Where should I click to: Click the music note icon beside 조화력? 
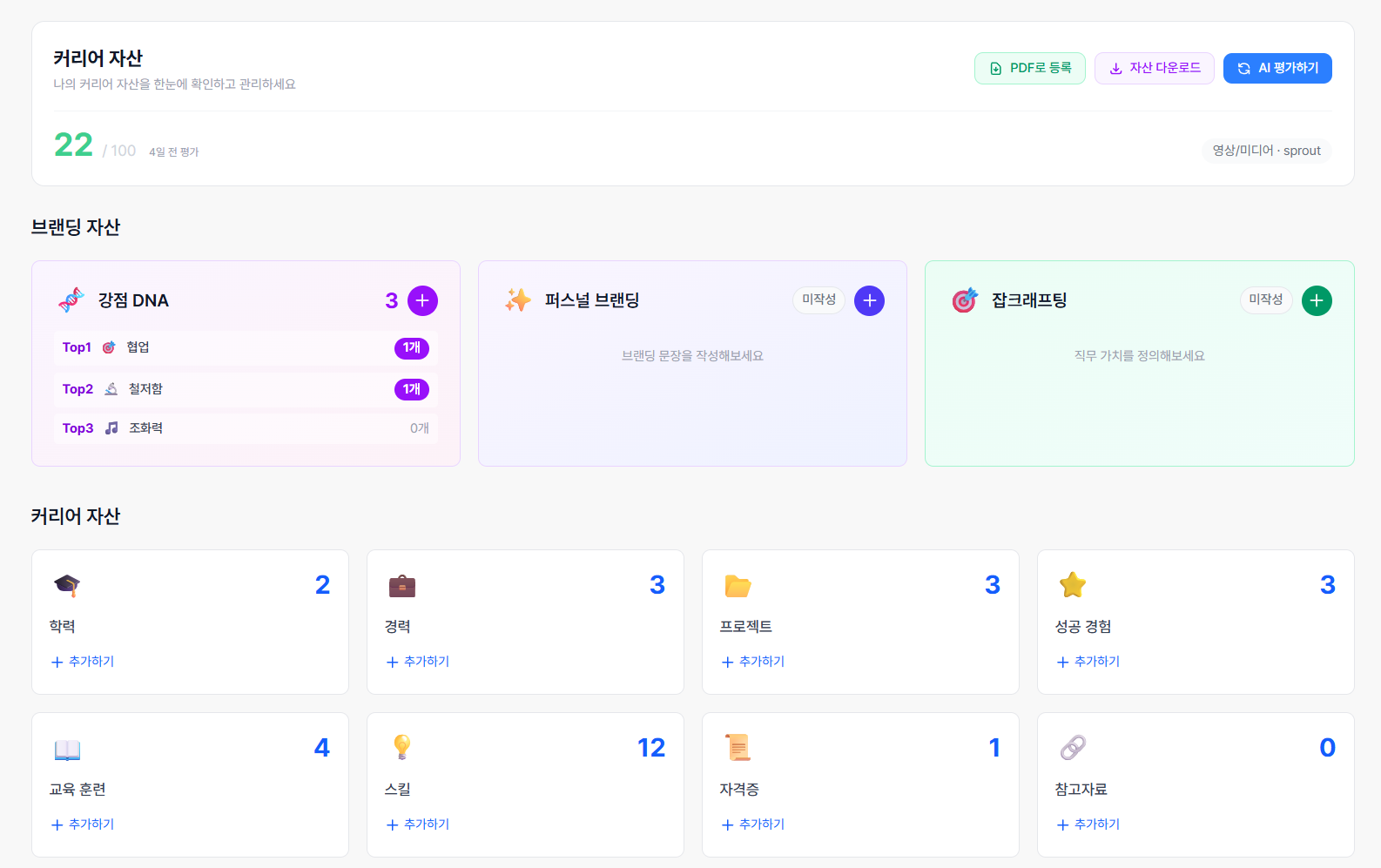(111, 428)
